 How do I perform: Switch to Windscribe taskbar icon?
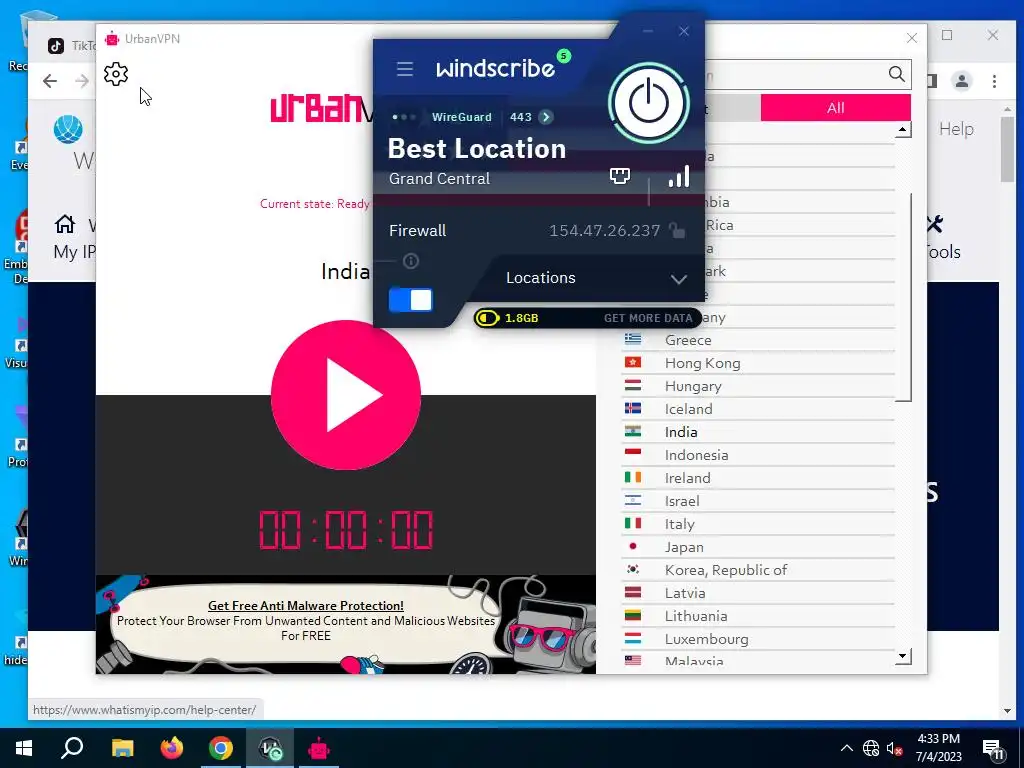(x=270, y=748)
